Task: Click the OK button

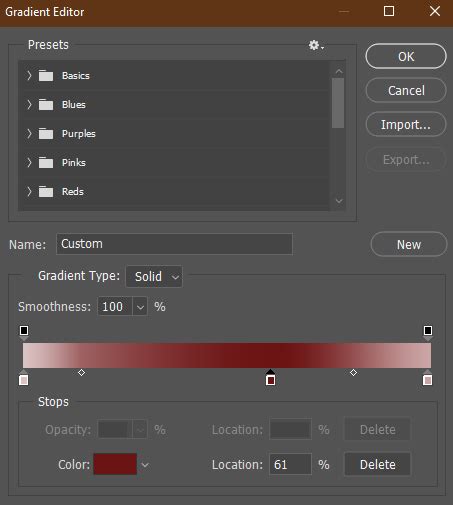Action: click(x=406, y=56)
